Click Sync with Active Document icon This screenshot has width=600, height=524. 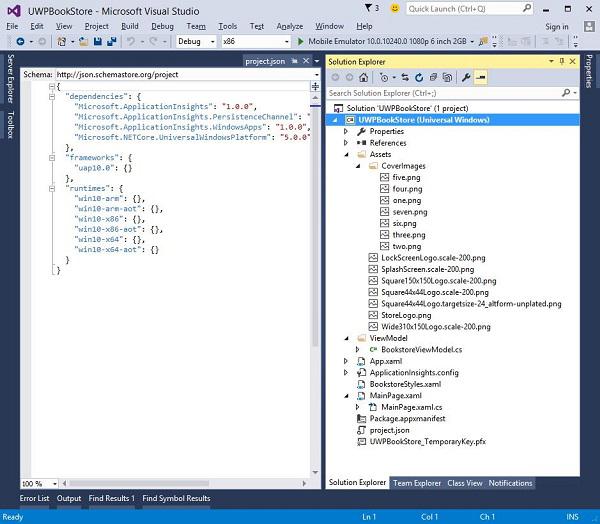click(405, 77)
